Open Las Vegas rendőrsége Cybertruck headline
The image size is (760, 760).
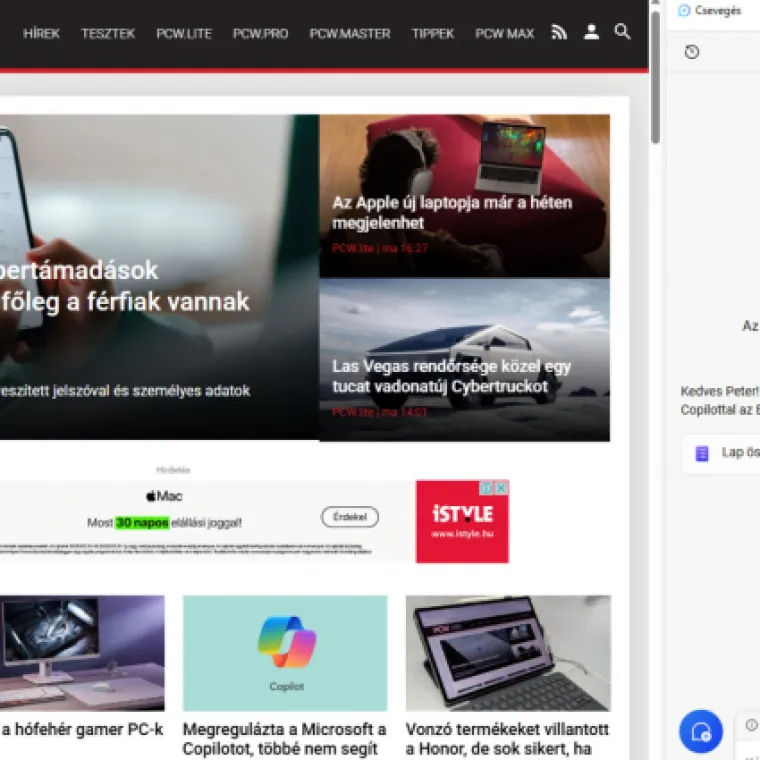click(451, 376)
